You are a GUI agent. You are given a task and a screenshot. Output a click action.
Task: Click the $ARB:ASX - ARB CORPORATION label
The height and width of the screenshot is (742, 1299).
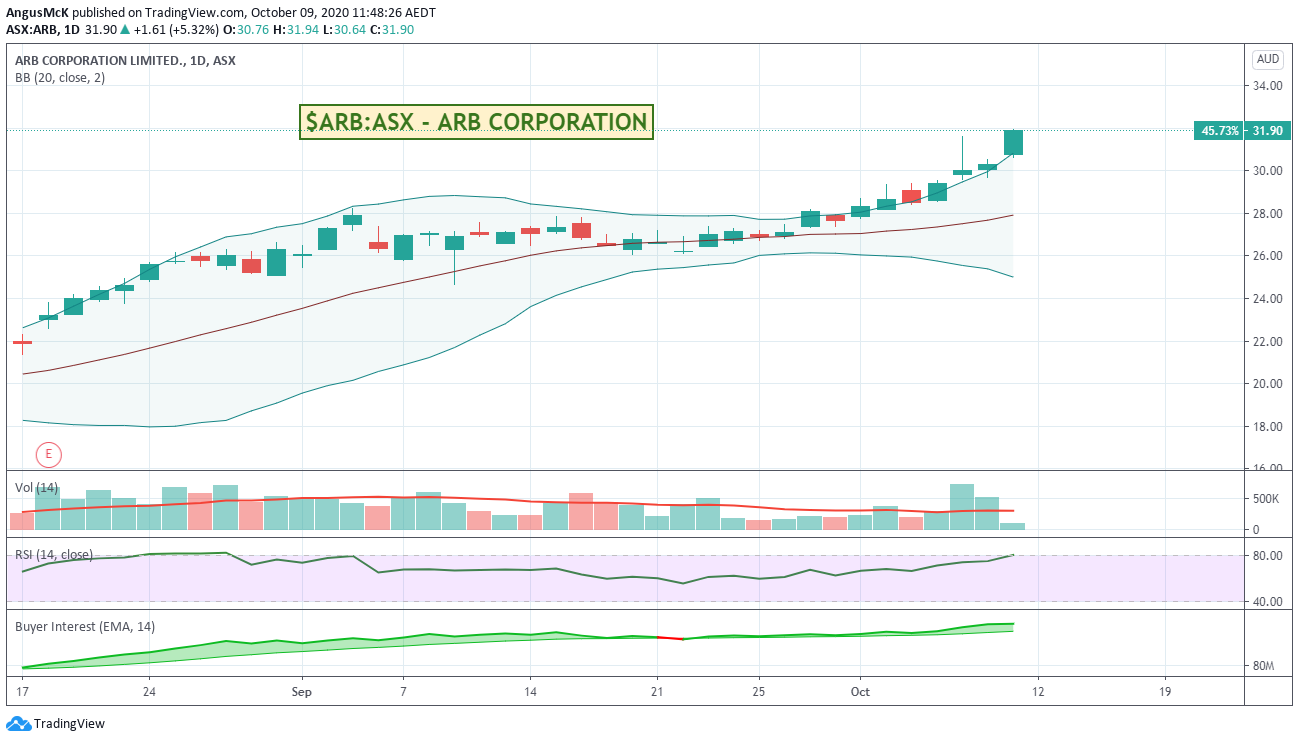coord(476,122)
